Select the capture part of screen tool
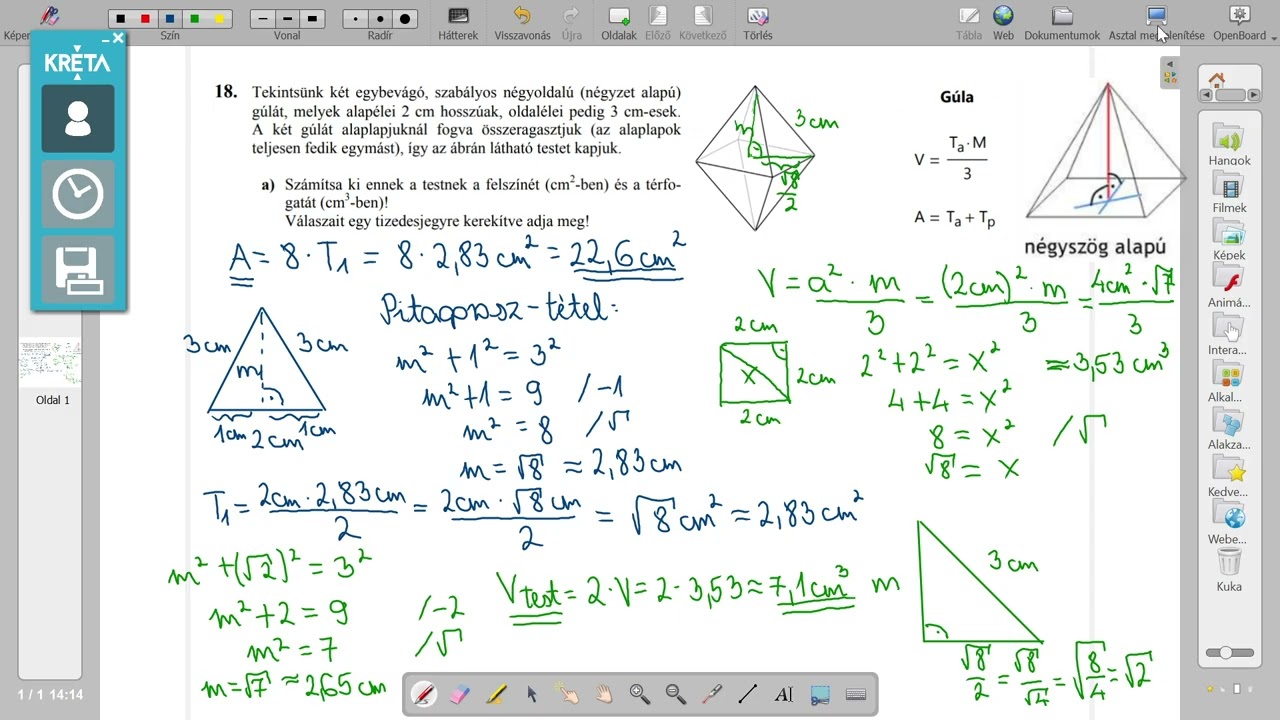 820,694
